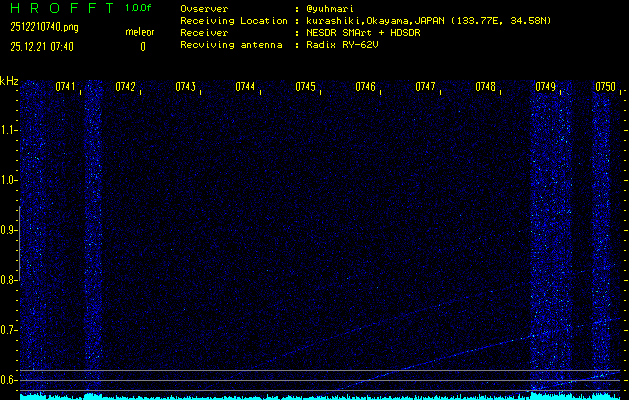Click the 0.6 kHz frequency label
629x400 pixels.
[x=9, y=379]
